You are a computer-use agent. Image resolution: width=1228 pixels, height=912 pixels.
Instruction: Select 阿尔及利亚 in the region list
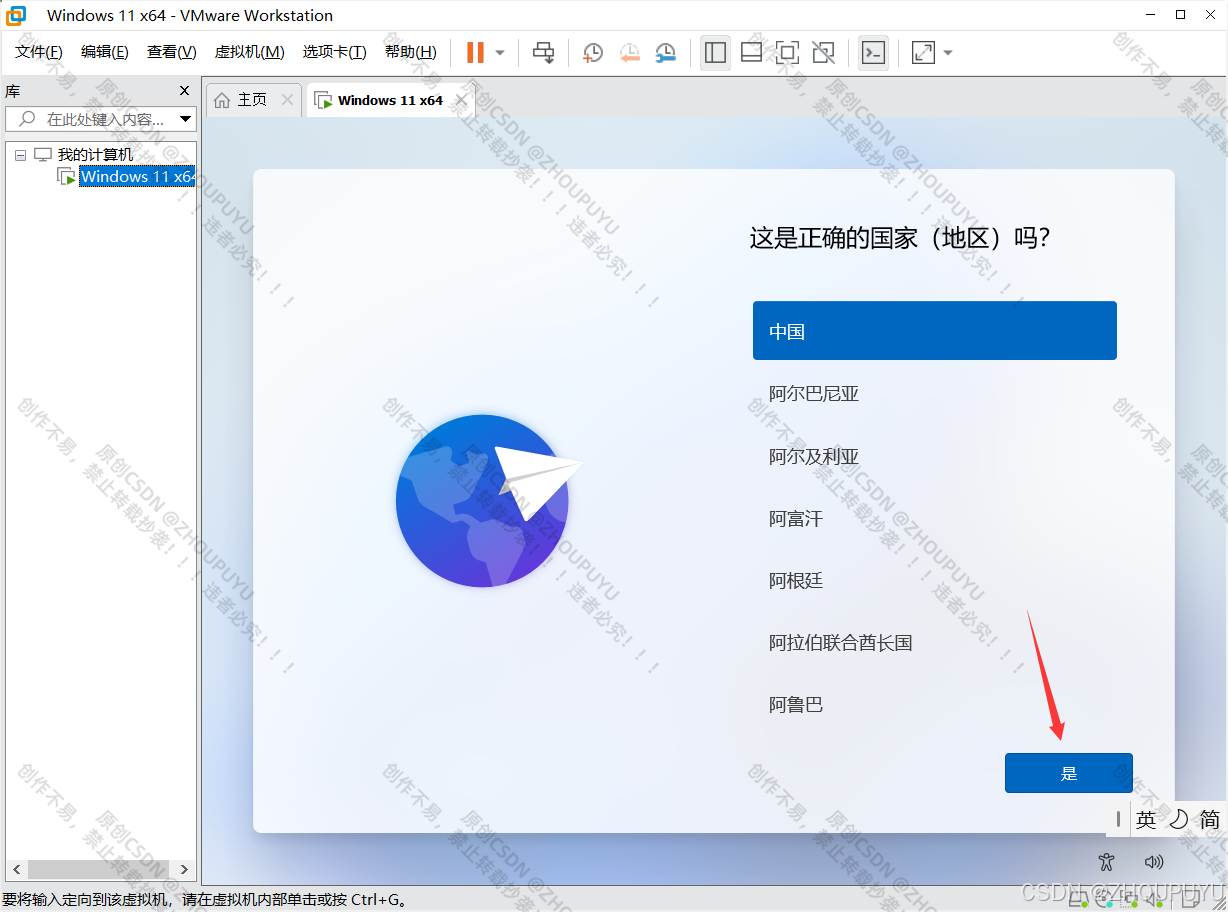pyautogui.click(x=934, y=456)
